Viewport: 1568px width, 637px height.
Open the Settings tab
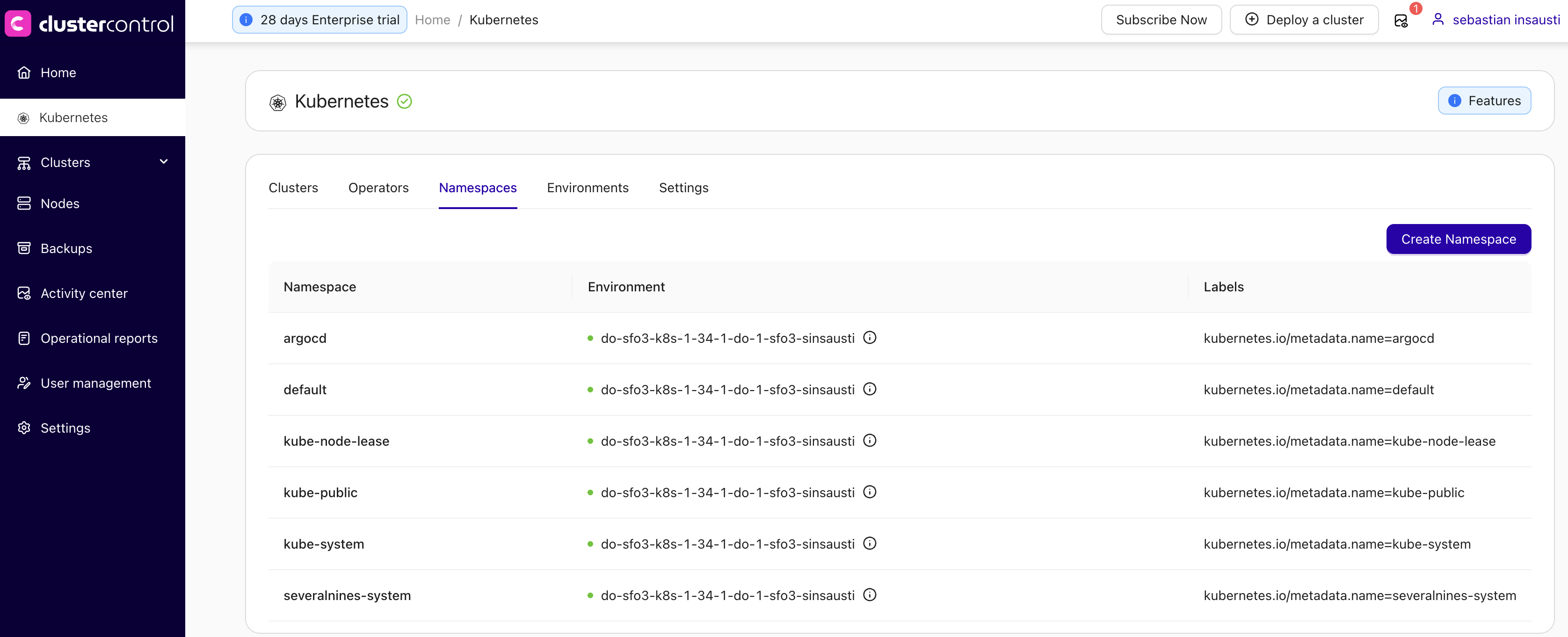pos(683,188)
